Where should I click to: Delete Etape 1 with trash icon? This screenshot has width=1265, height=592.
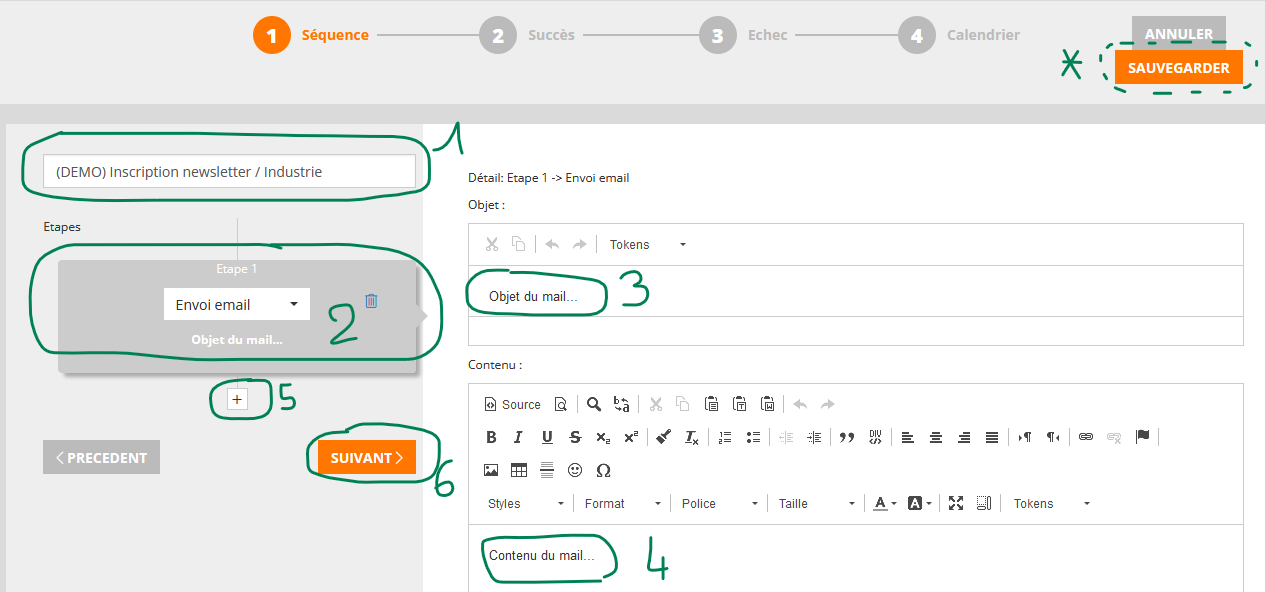coord(371,301)
